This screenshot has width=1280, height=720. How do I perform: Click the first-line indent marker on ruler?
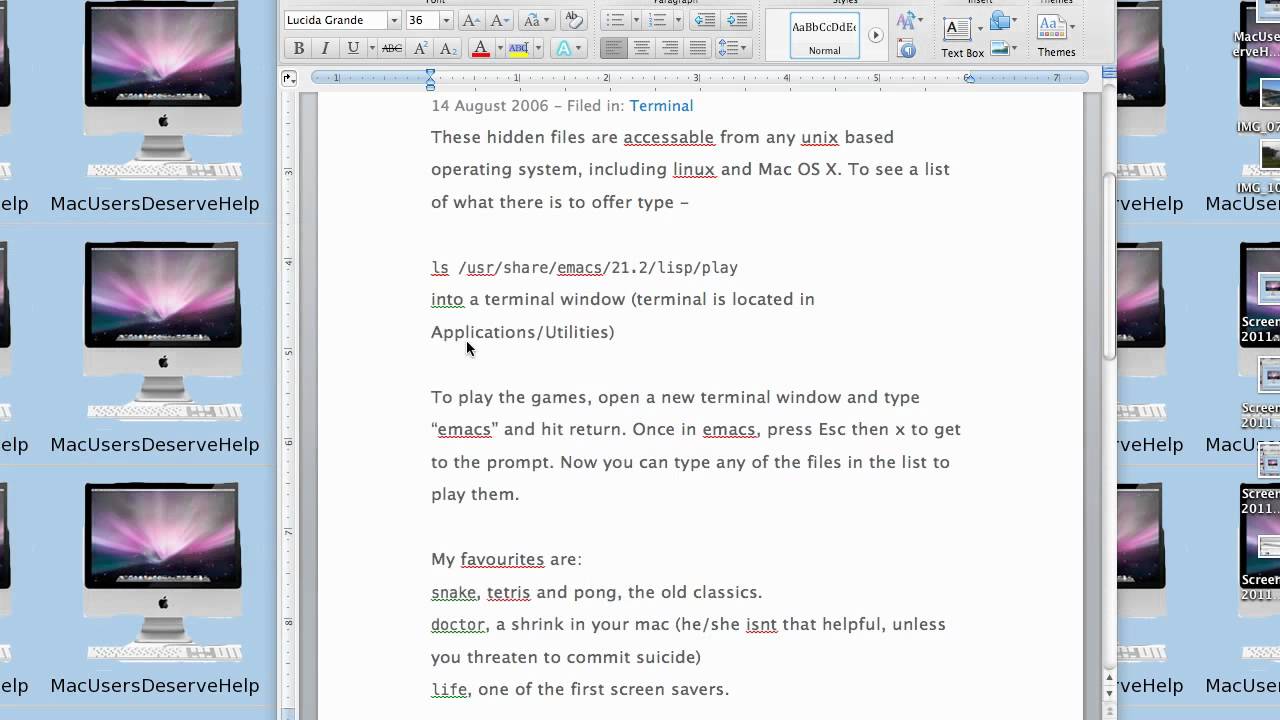click(431, 73)
